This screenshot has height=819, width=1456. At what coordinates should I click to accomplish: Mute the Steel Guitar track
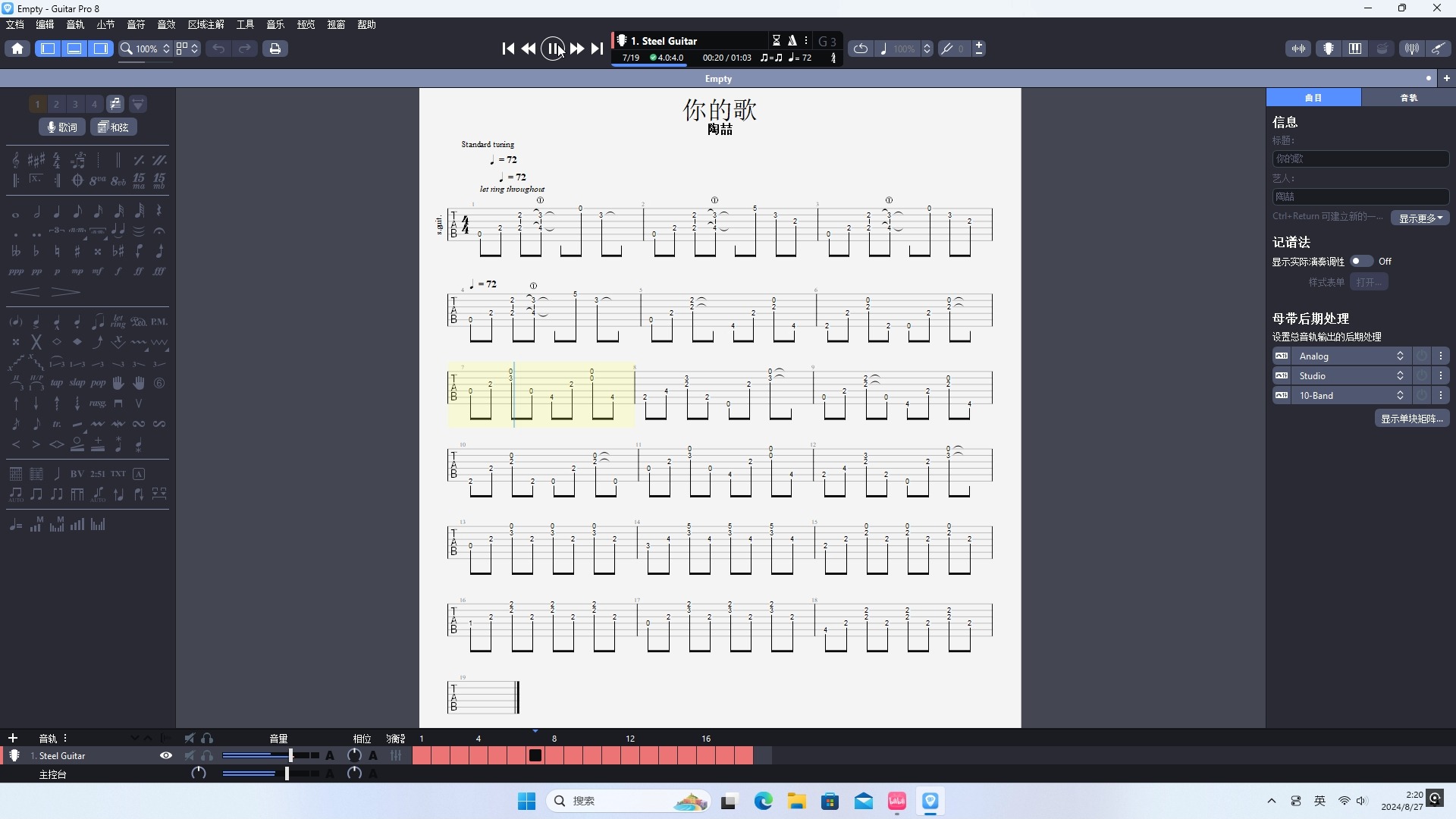[x=190, y=755]
